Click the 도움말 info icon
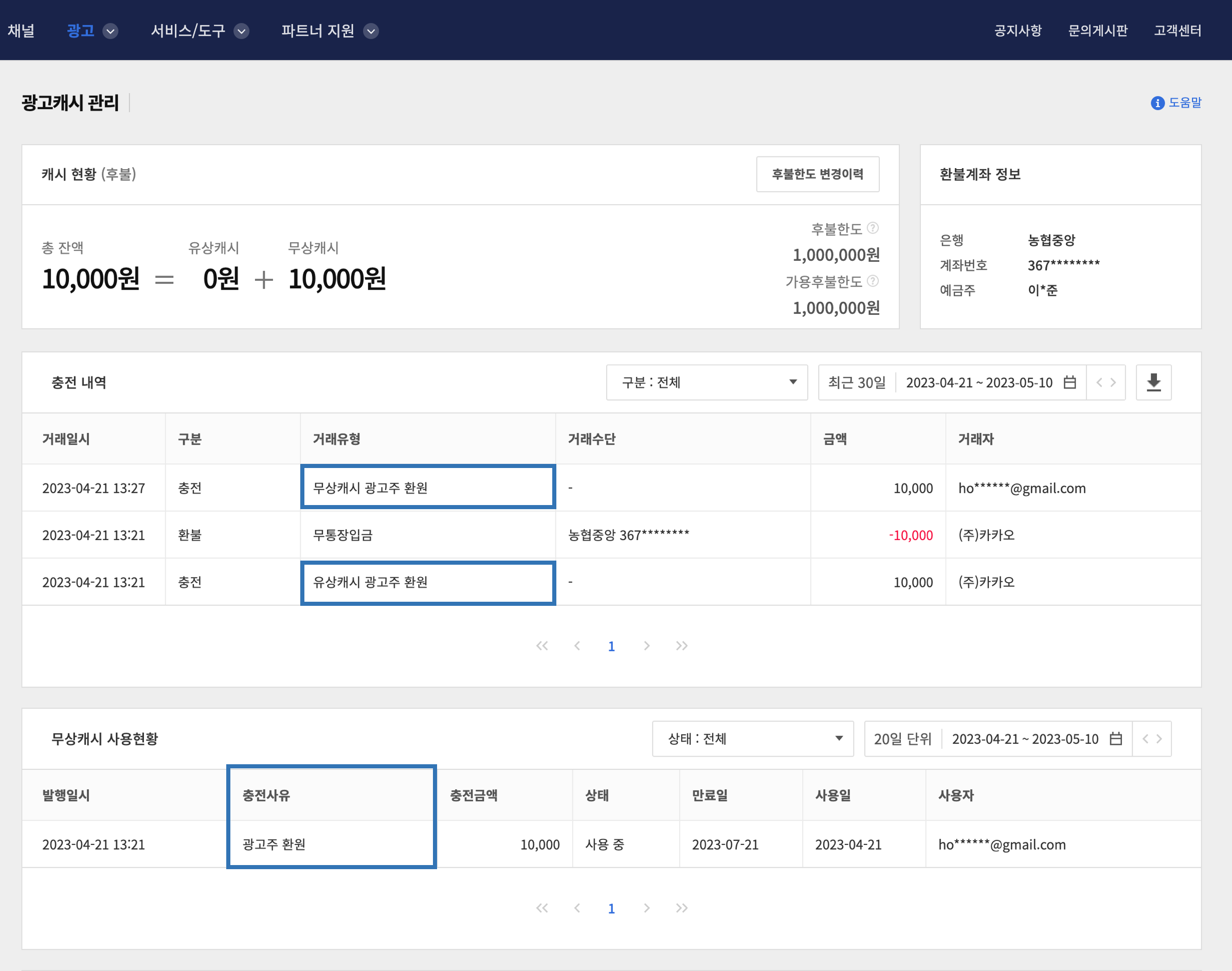The width and height of the screenshot is (1232, 971). click(1157, 103)
